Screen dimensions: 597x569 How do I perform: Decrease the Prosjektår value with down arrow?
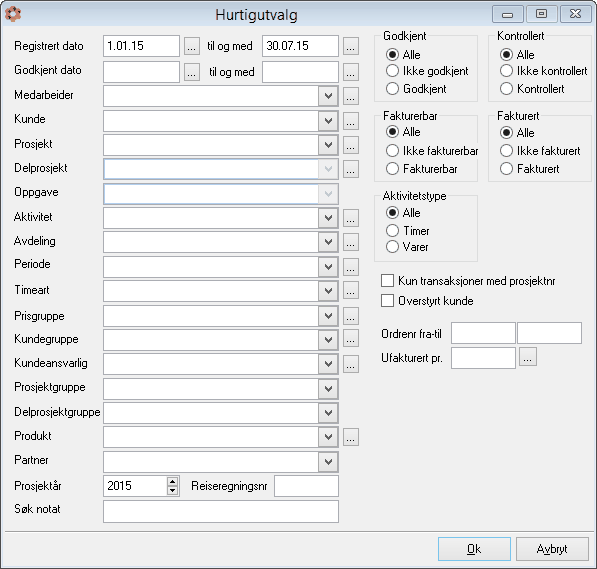tap(172, 490)
